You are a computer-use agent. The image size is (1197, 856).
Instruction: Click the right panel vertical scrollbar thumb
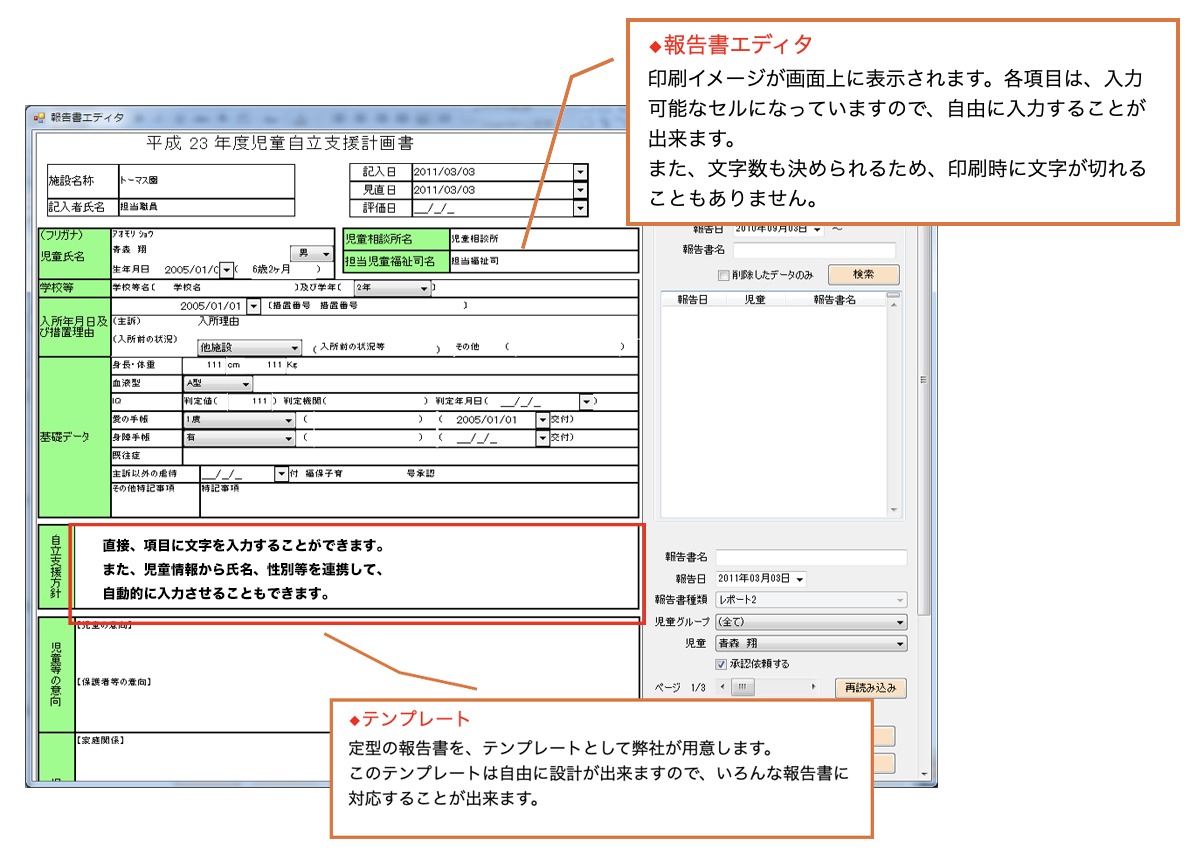(924, 420)
